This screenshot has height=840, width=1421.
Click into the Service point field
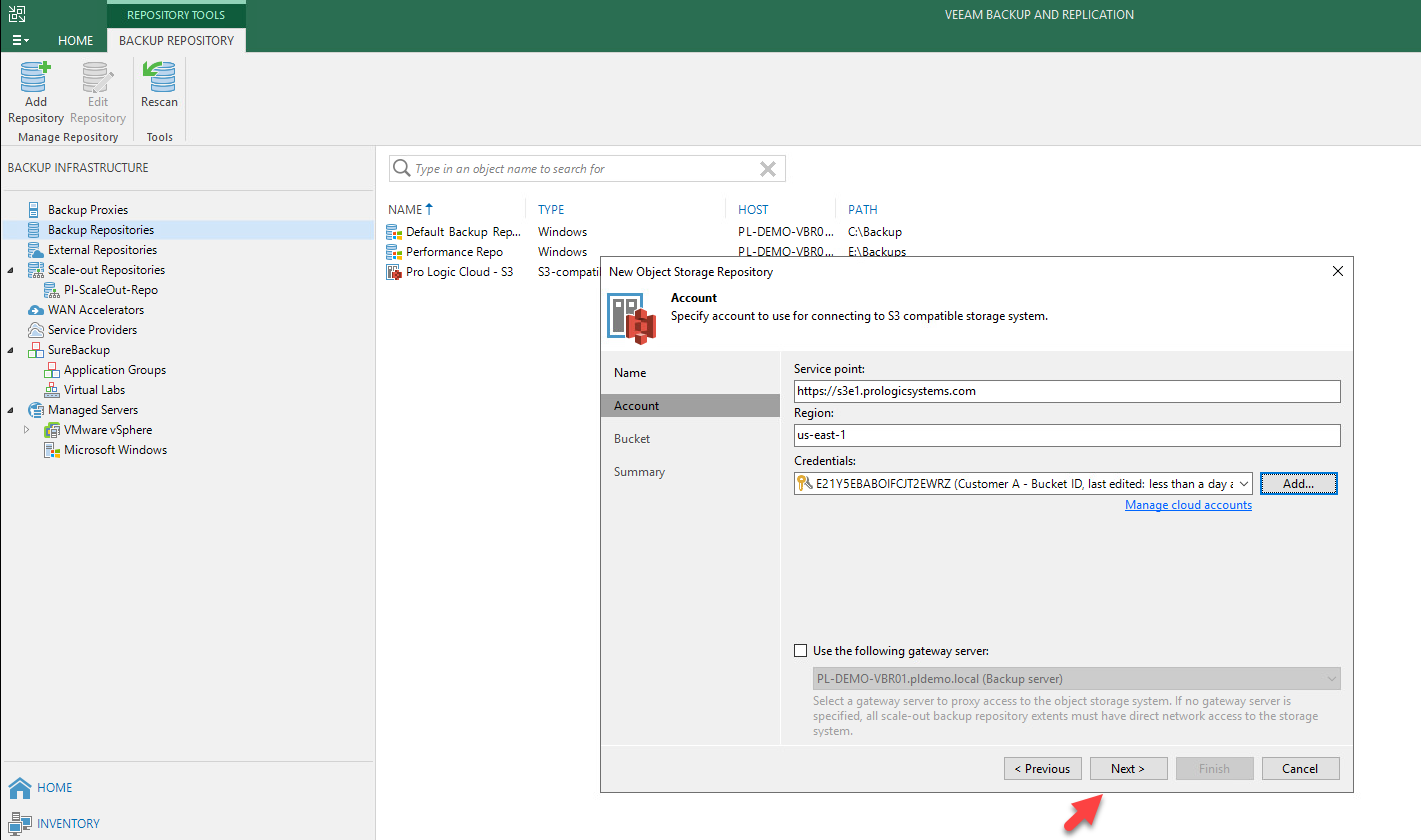coord(1067,391)
